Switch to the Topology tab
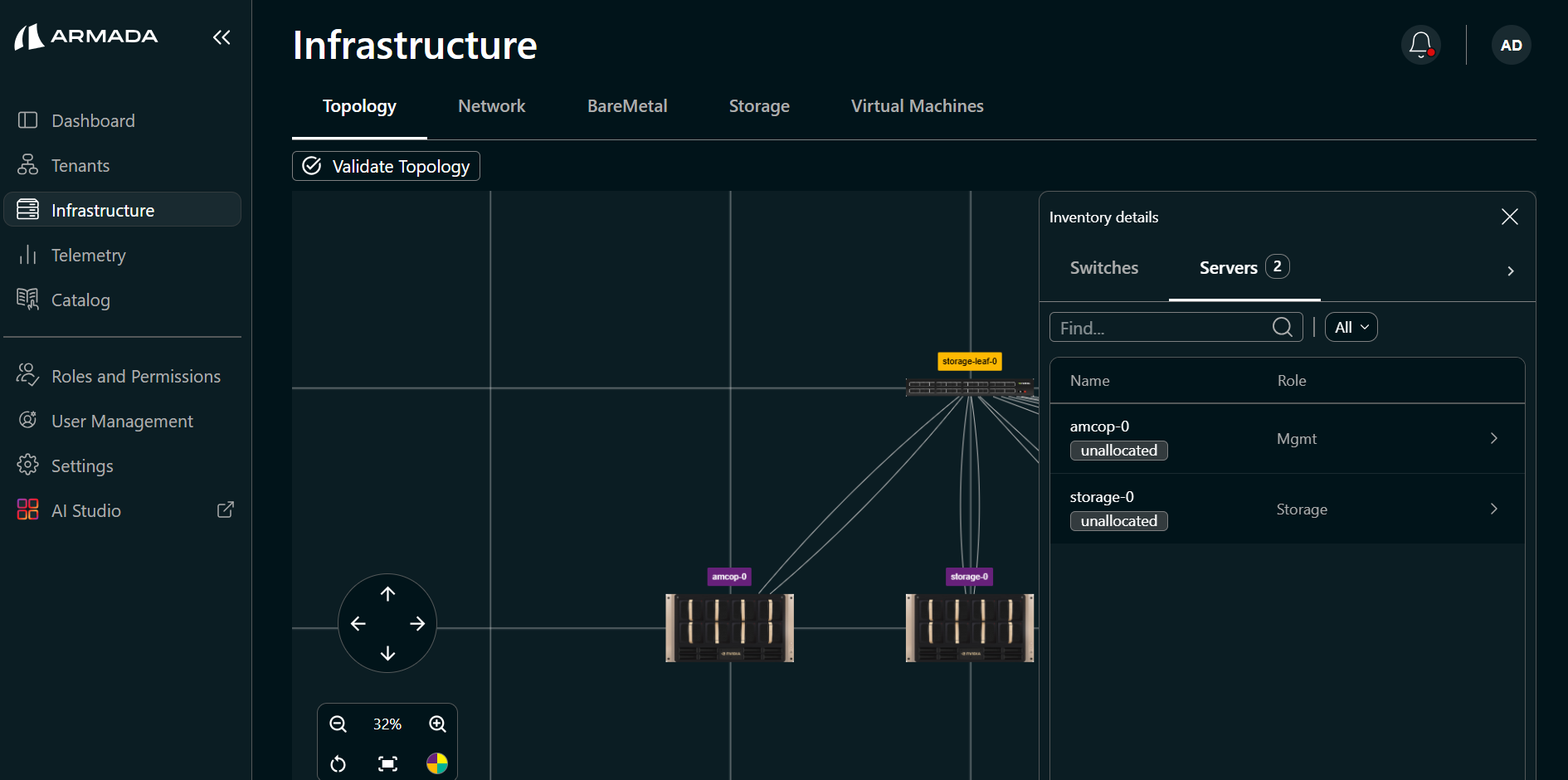The width and height of the screenshot is (1568, 780). (x=359, y=106)
